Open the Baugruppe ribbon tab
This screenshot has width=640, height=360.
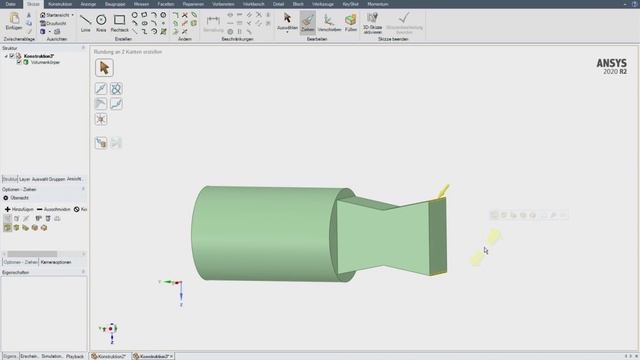coord(115,4)
